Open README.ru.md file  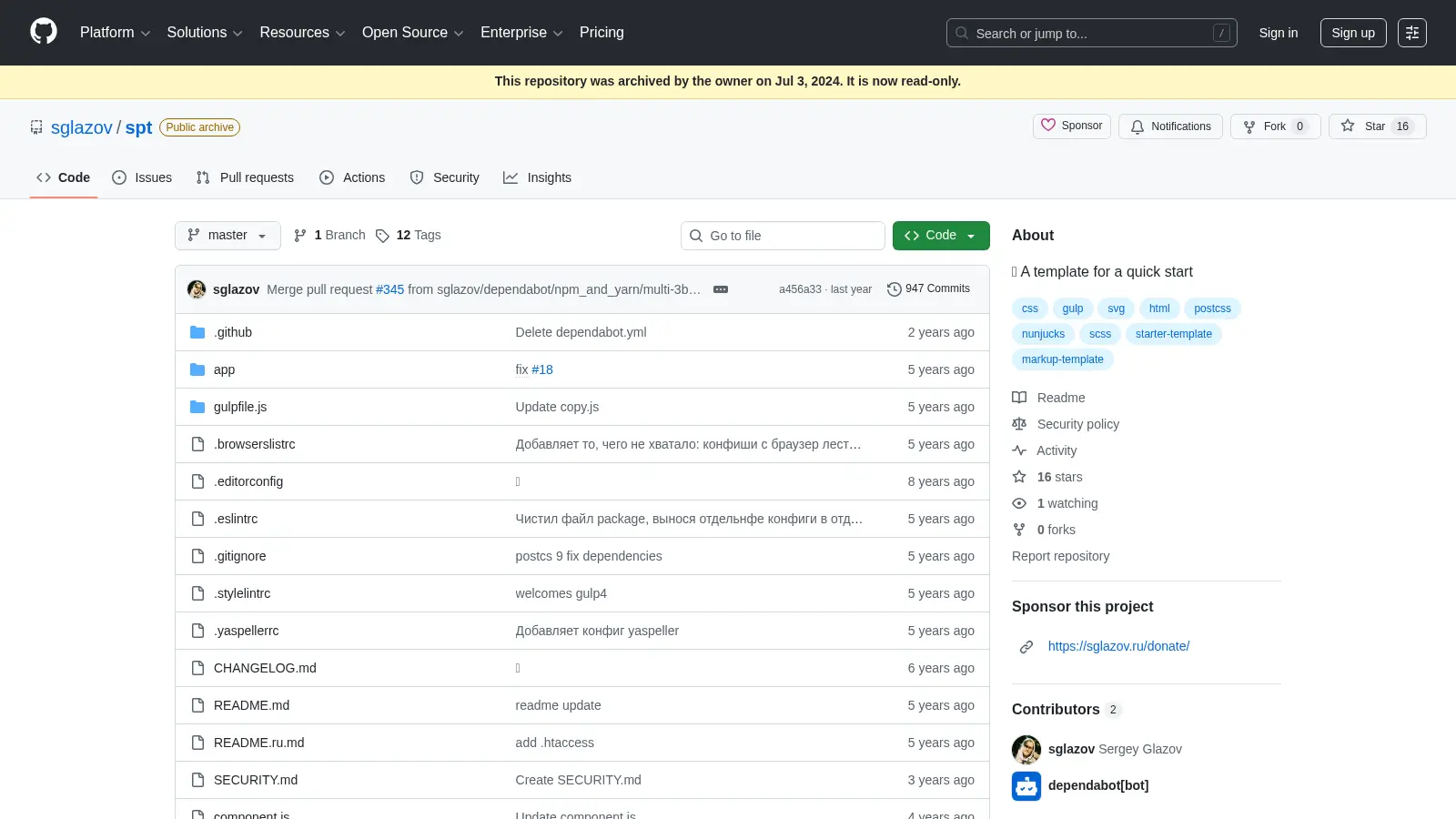click(259, 743)
